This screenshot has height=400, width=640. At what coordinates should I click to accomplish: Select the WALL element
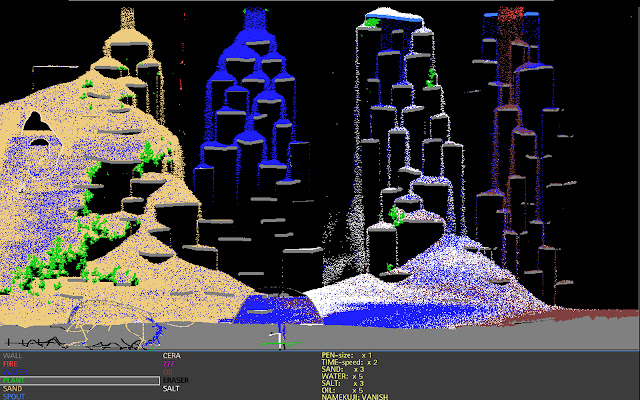click(12, 355)
